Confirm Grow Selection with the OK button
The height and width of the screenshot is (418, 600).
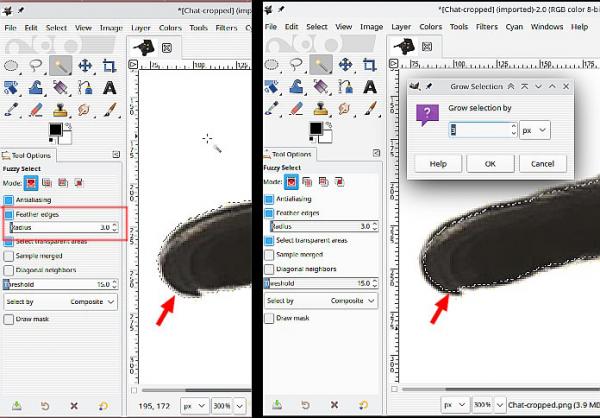pyautogui.click(x=490, y=164)
